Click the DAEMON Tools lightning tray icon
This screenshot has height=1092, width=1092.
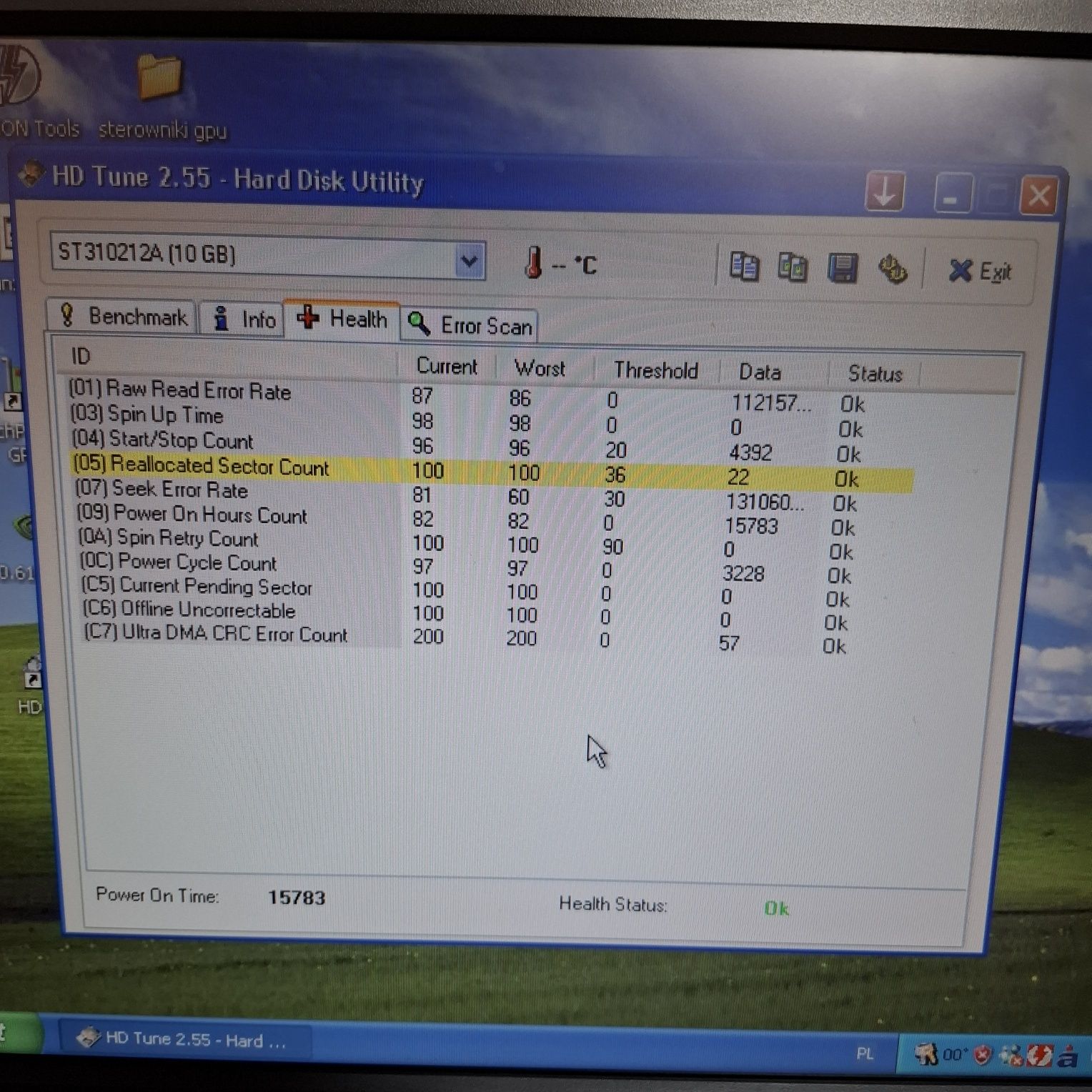1038,1056
